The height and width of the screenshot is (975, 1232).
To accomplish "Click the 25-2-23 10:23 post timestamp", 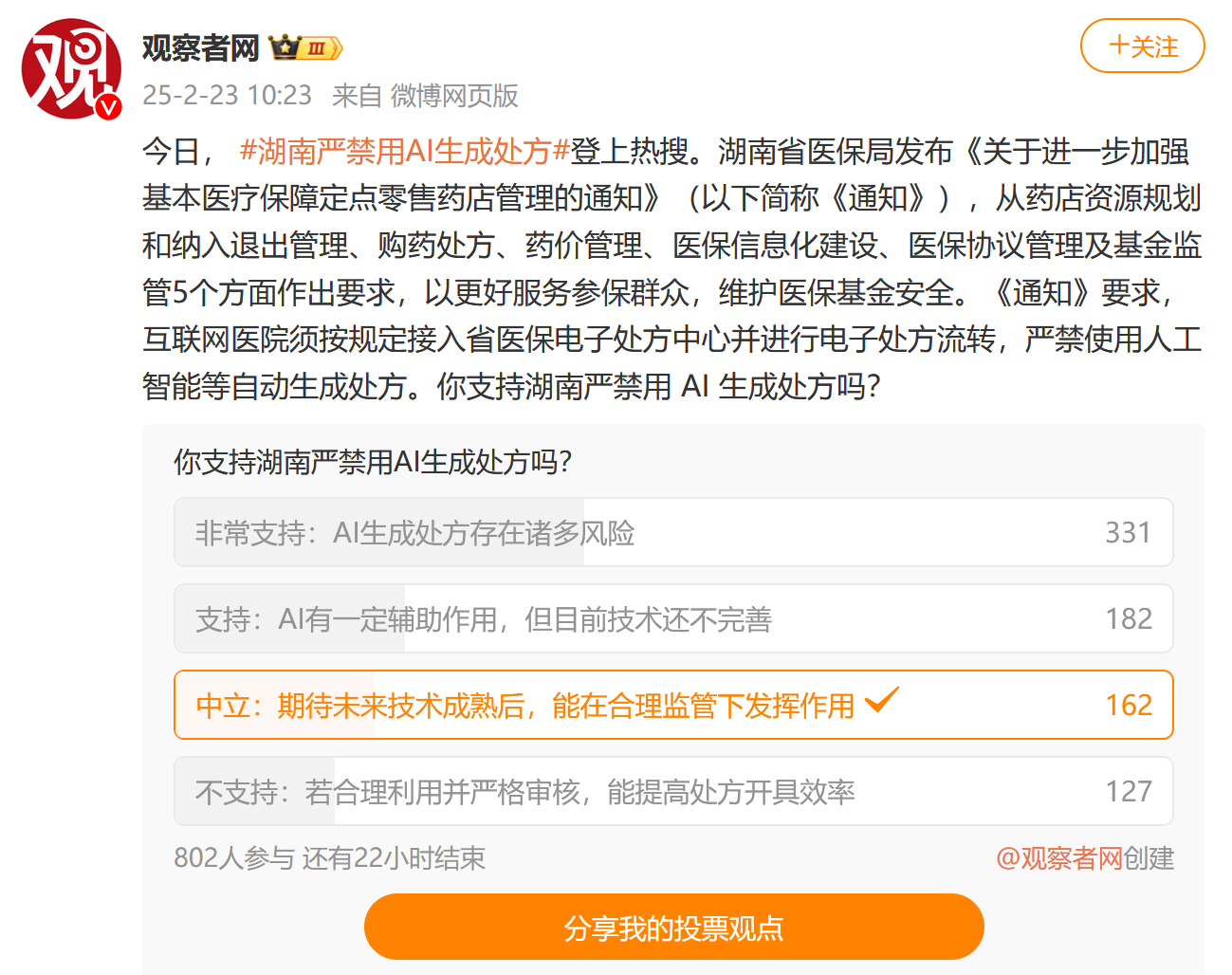I will (x=227, y=95).
